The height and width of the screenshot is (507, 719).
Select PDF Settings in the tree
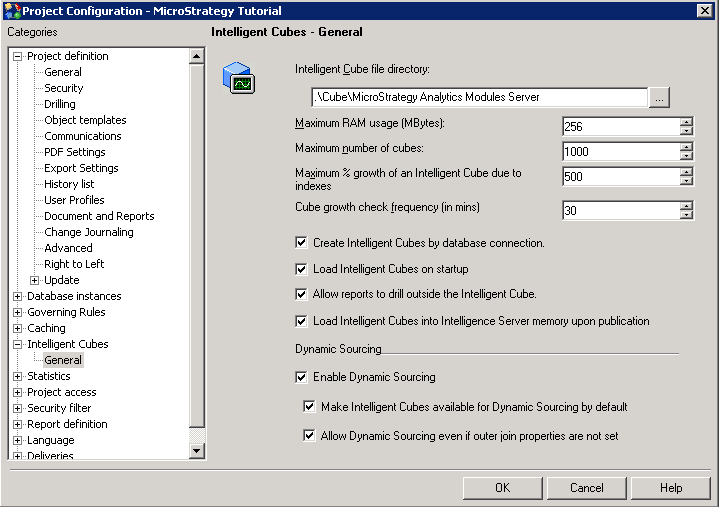point(74,152)
